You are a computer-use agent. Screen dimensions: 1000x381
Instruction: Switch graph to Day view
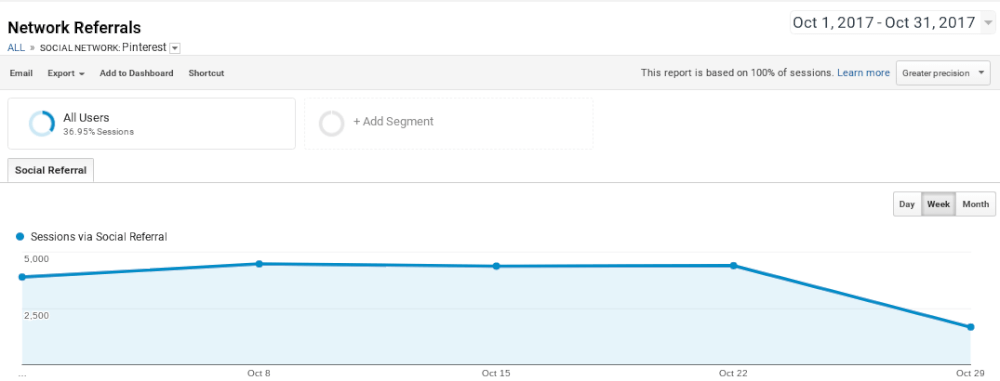point(907,204)
